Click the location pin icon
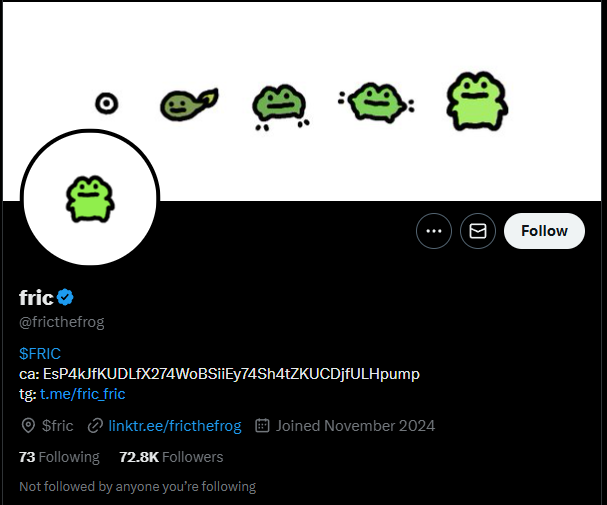The image size is (607, 505). 28,426
